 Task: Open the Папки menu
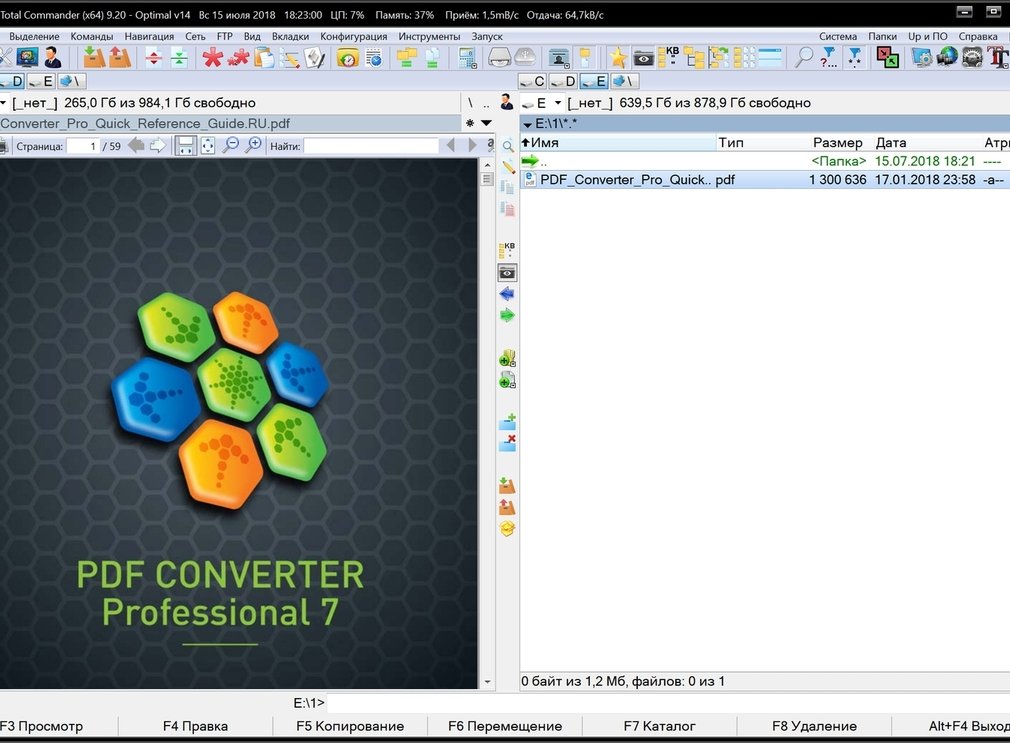[882, 36]
